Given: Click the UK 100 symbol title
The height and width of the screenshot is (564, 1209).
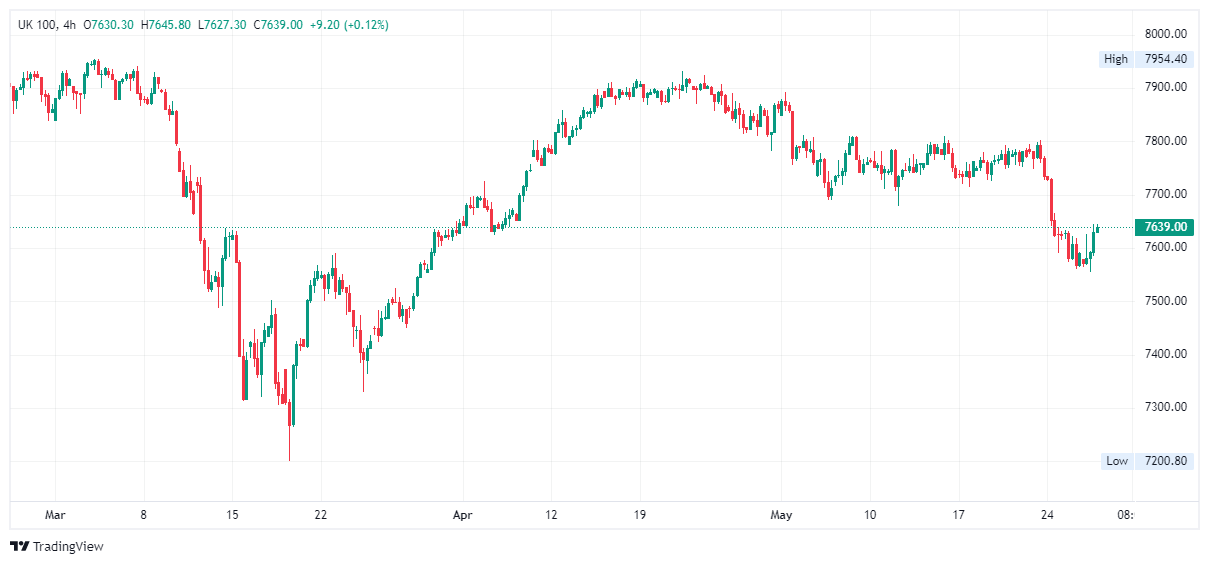Looking at the screenshot, I should coord(36,25).
